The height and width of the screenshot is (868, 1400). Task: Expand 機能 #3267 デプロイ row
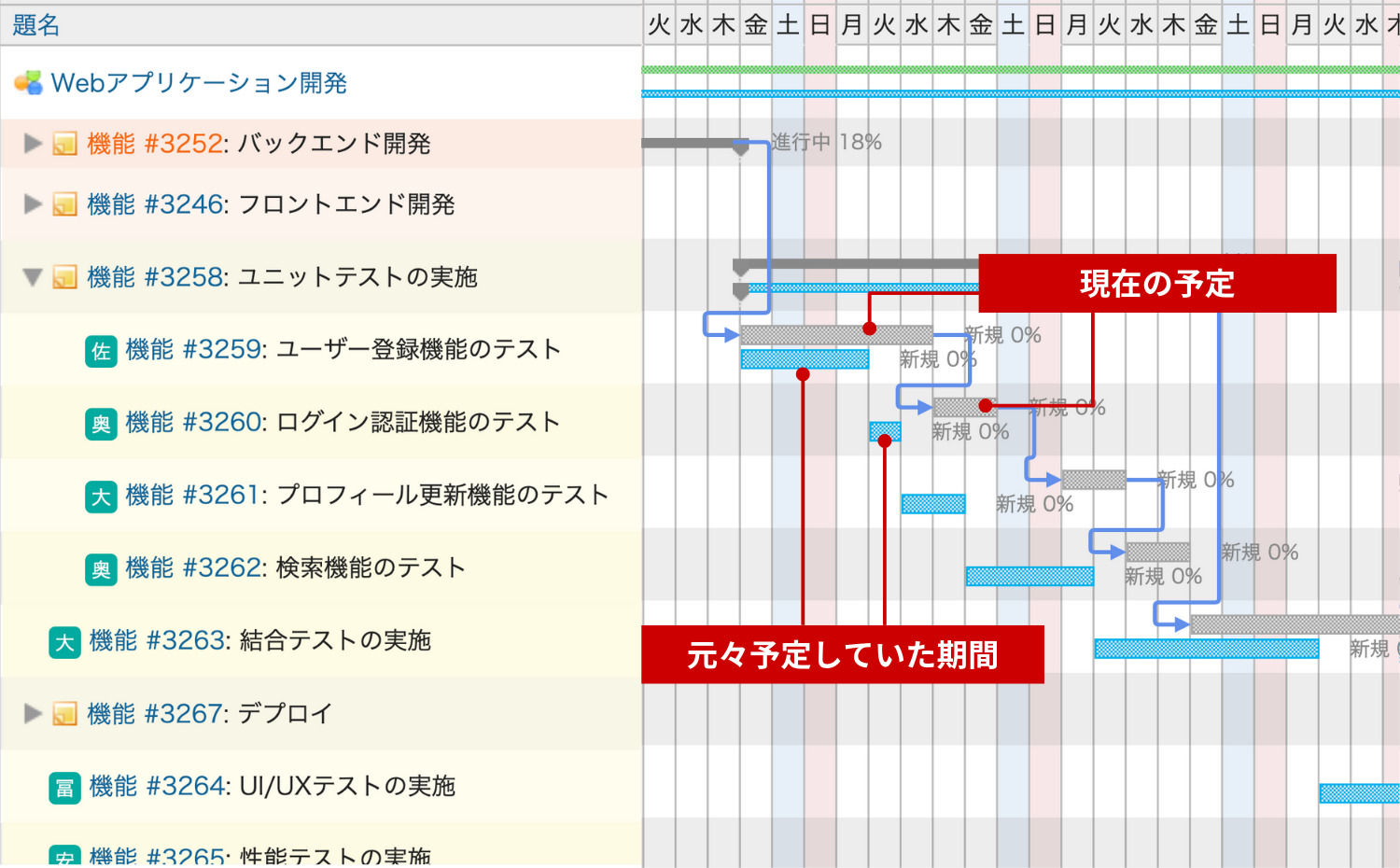[x=34, y=714]
